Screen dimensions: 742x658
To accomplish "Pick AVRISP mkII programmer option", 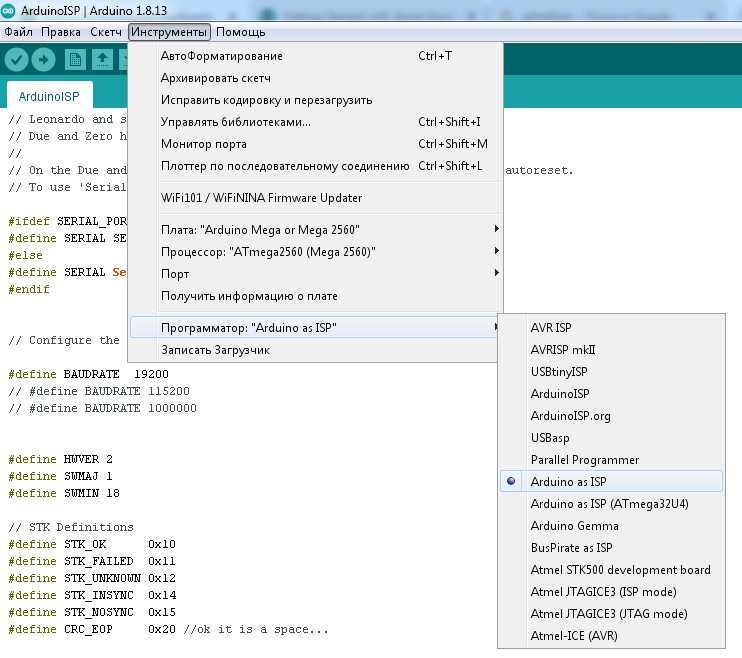I will [x=563, y=349].
